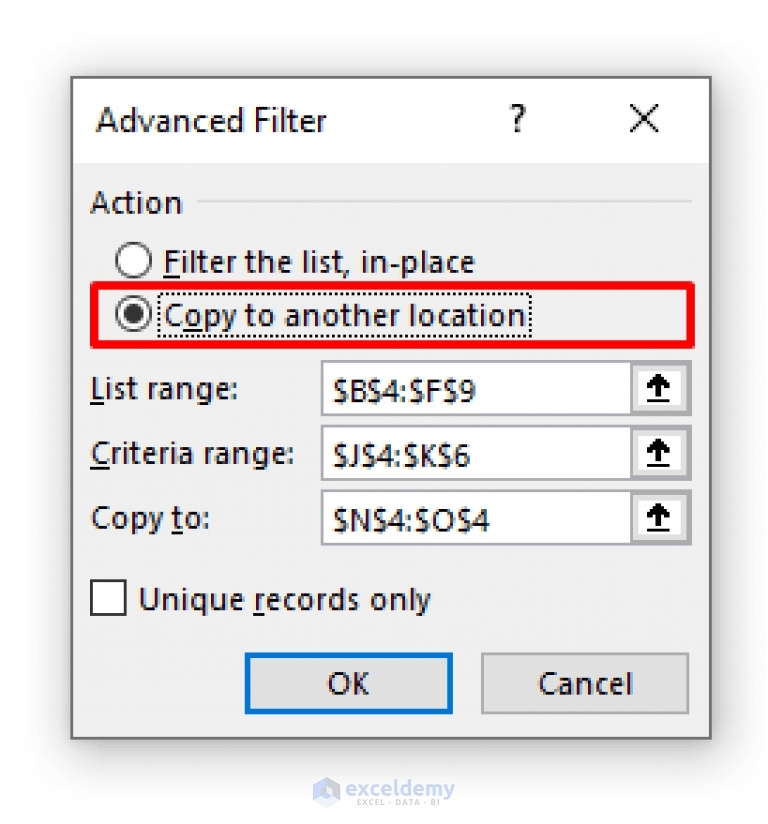
Task: Close the Advanced Filter dialog
Action: [643, 119]
